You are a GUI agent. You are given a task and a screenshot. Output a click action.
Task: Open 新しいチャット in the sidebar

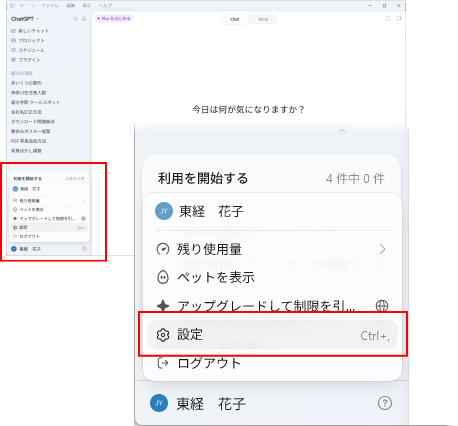pyautogui.click(x=30, y=31)
